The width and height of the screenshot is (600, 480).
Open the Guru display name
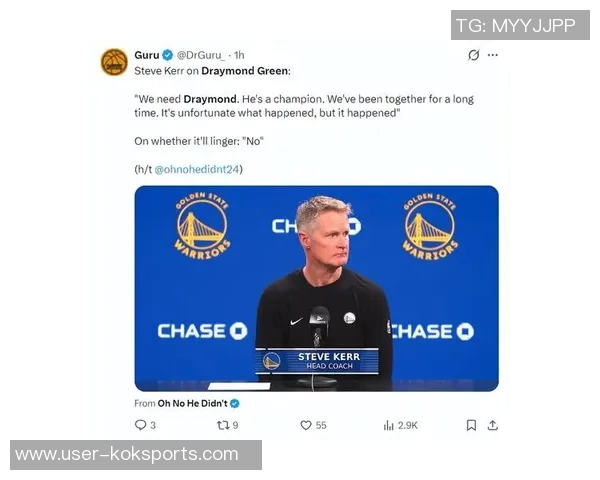147,55
